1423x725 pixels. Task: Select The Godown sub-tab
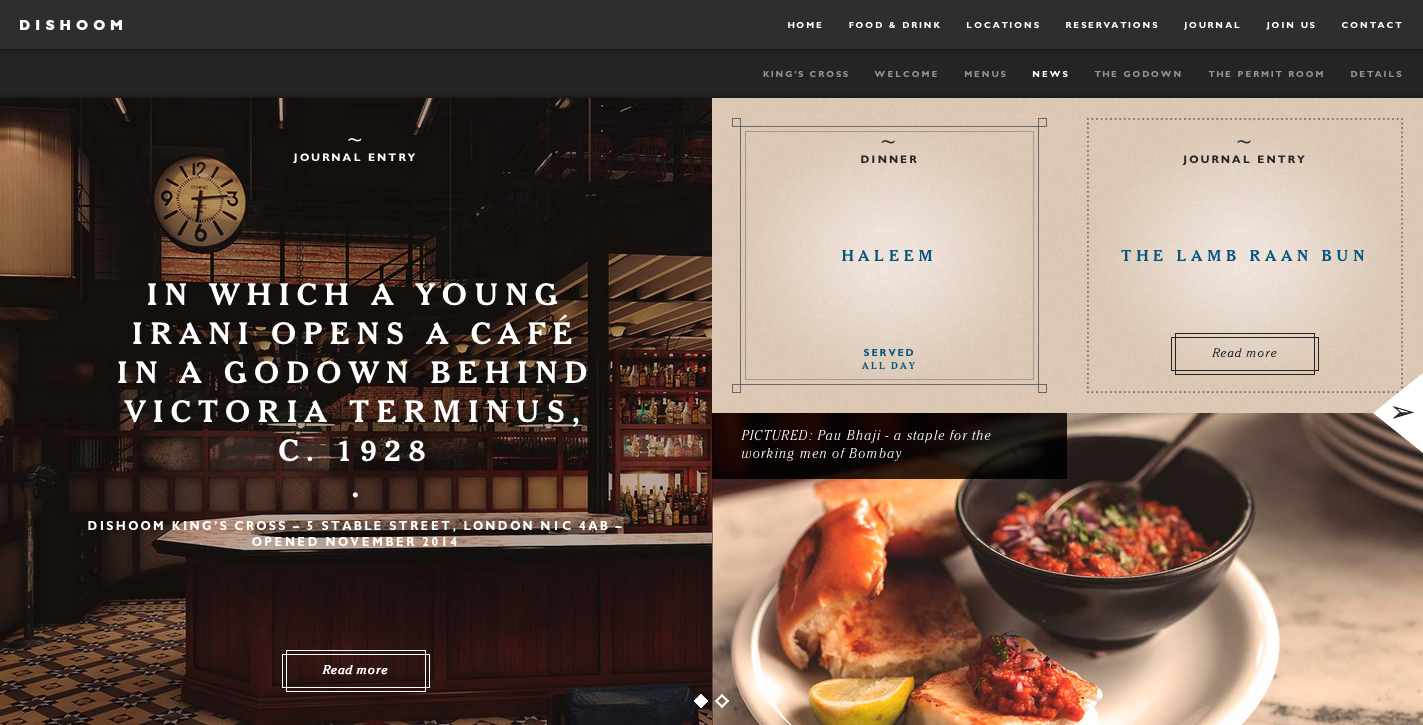tap(1138, 74)
